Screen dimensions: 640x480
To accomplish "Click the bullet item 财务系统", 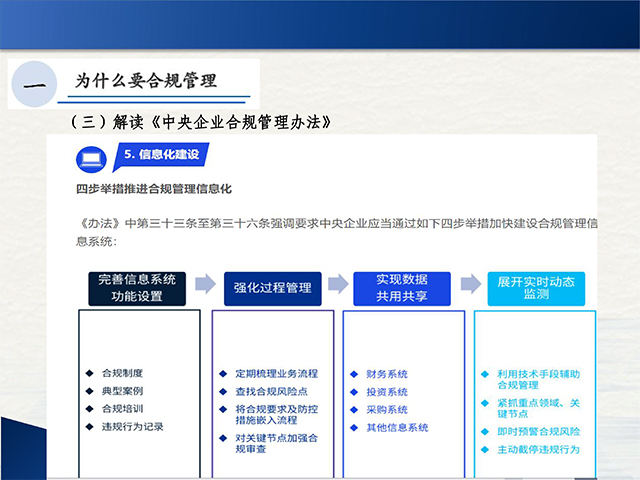I will (387, 374).
